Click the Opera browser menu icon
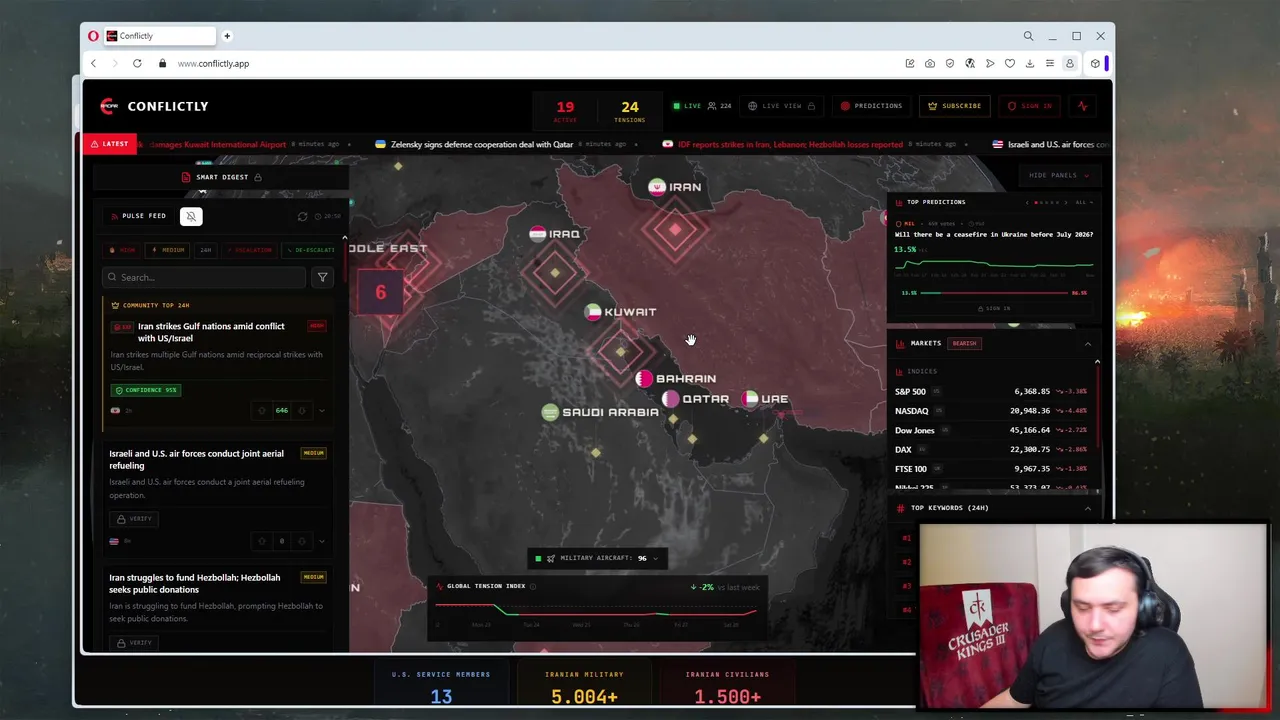 (93, 36)
